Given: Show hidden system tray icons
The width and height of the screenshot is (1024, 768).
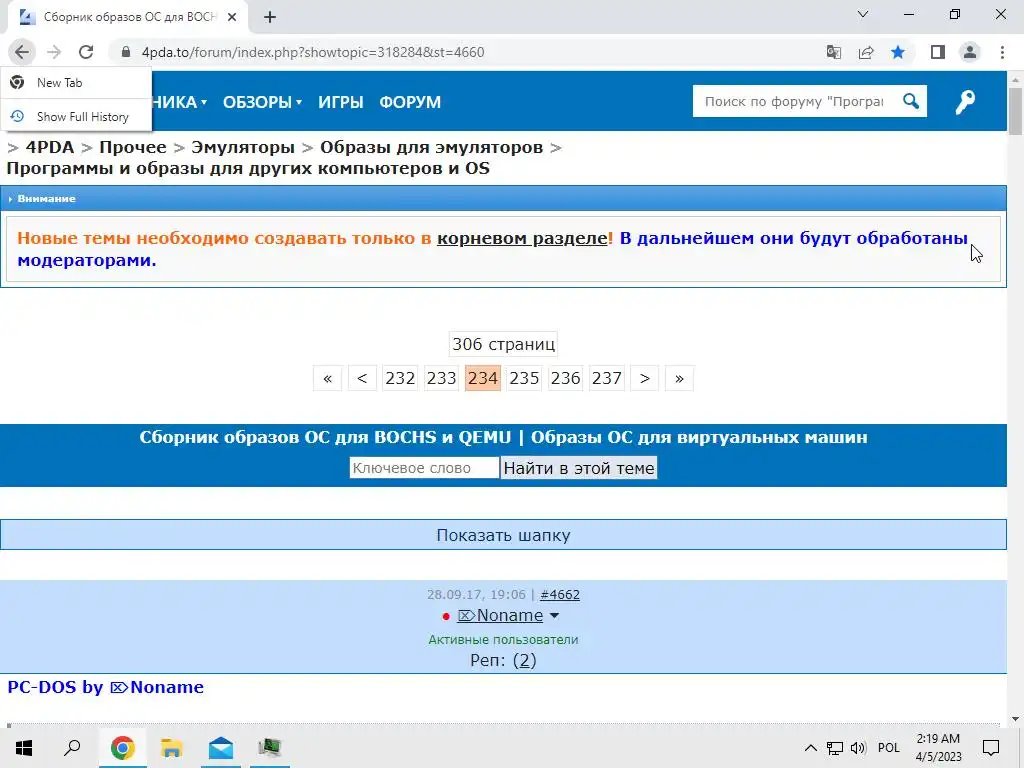Looking at the screenshot, I should click(x=810, y=747).
